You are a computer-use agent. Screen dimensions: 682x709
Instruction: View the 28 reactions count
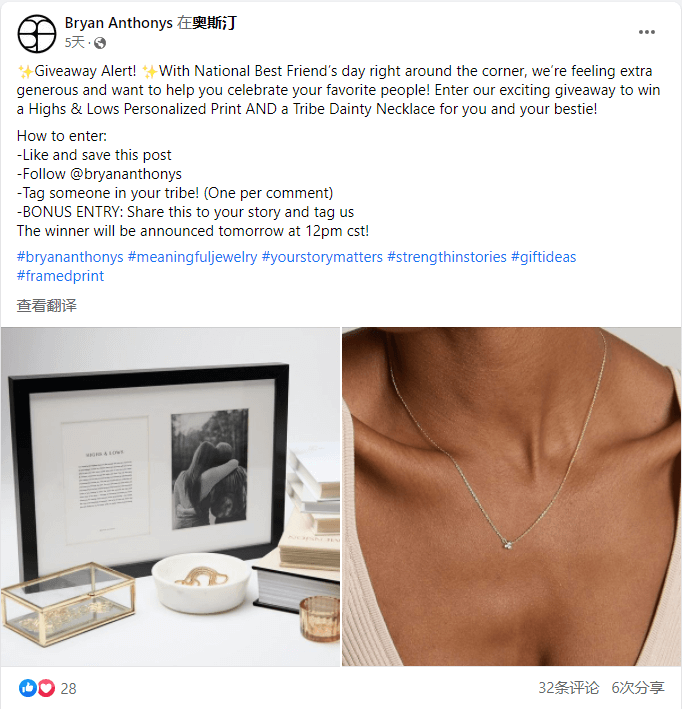click(68, 688)
